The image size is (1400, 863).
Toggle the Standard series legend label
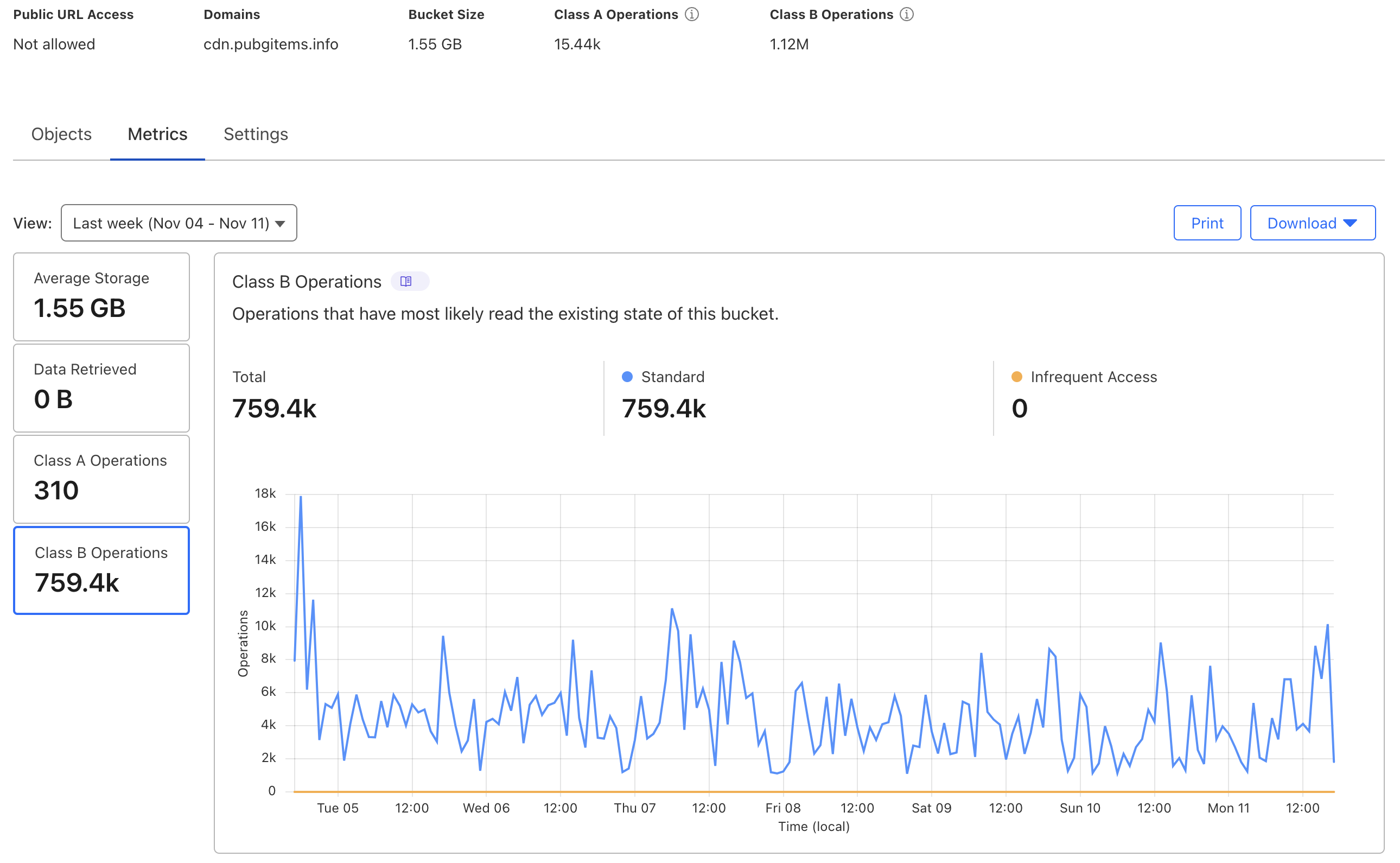(673, 377)
